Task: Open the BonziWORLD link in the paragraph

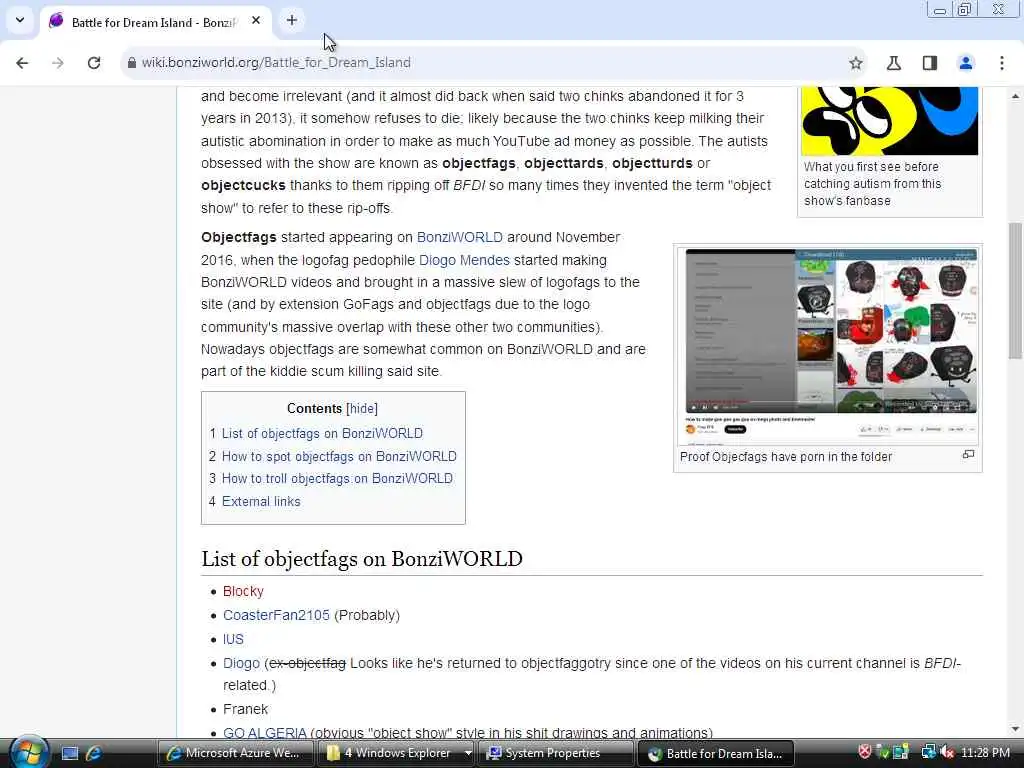Action: [460, 238]
